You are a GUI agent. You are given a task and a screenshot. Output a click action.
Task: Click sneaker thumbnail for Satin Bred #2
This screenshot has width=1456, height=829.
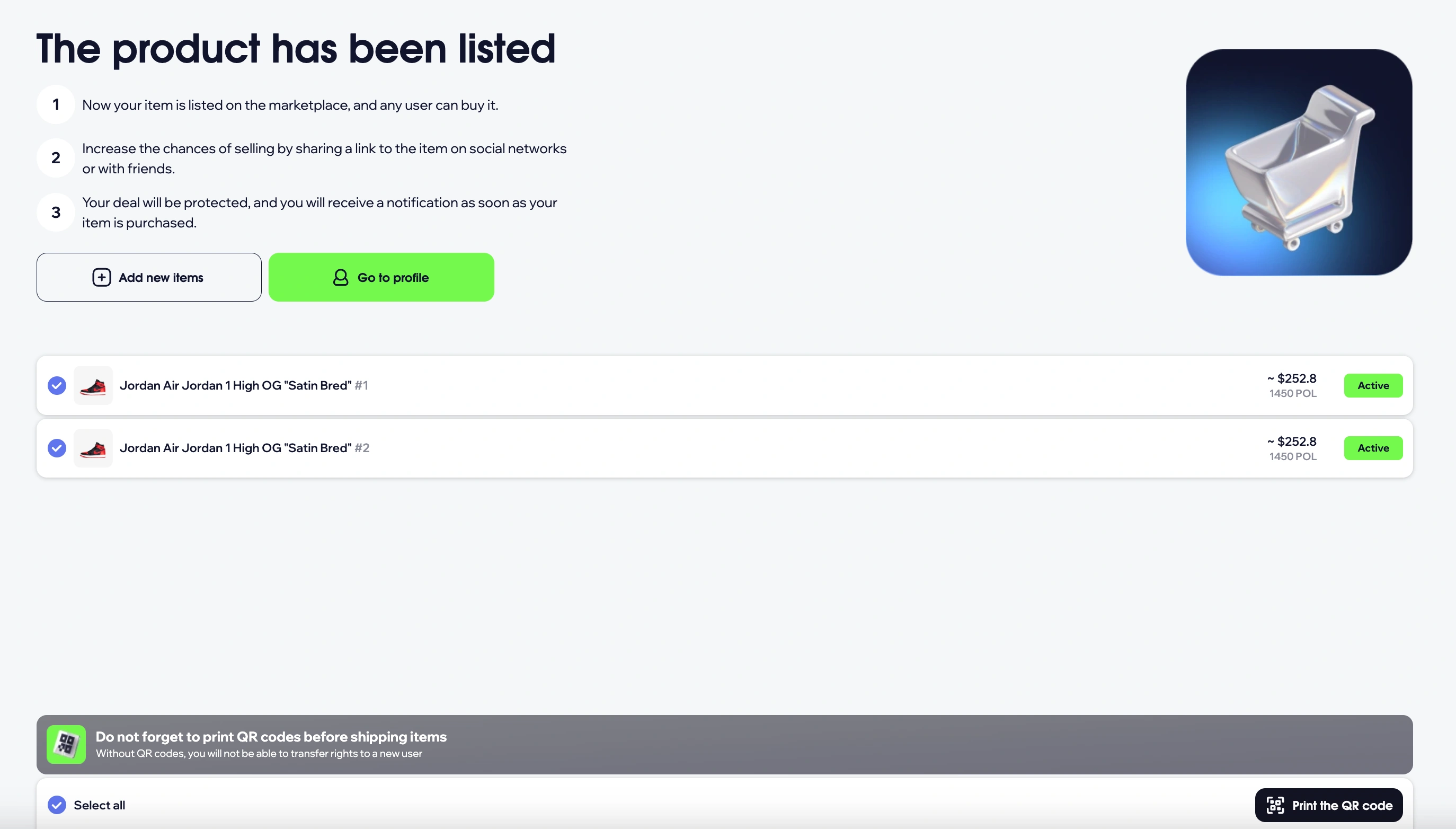[x=93, y=448]
